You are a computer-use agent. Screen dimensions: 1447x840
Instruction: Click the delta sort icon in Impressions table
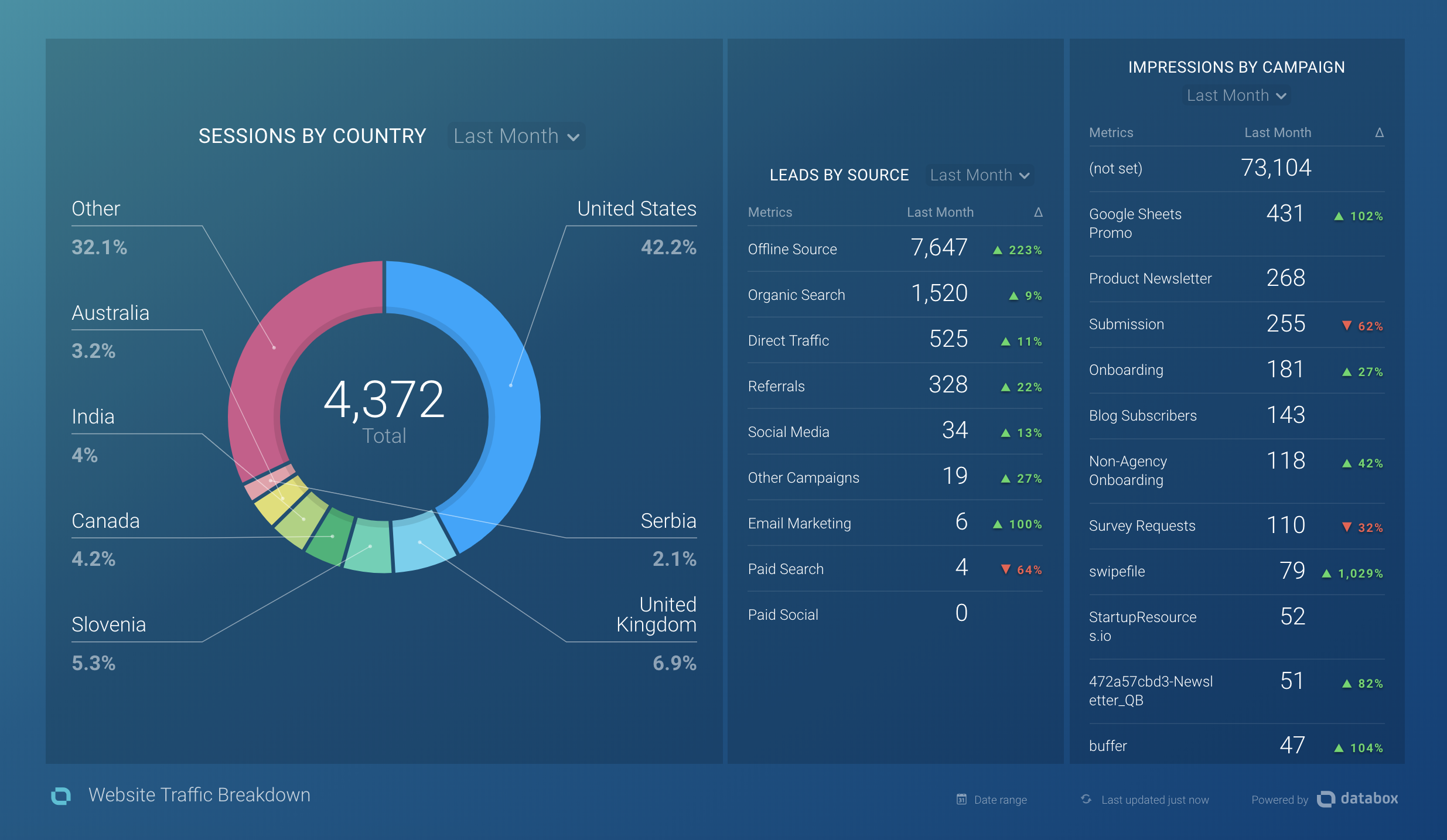click(x=1379, y=132)
